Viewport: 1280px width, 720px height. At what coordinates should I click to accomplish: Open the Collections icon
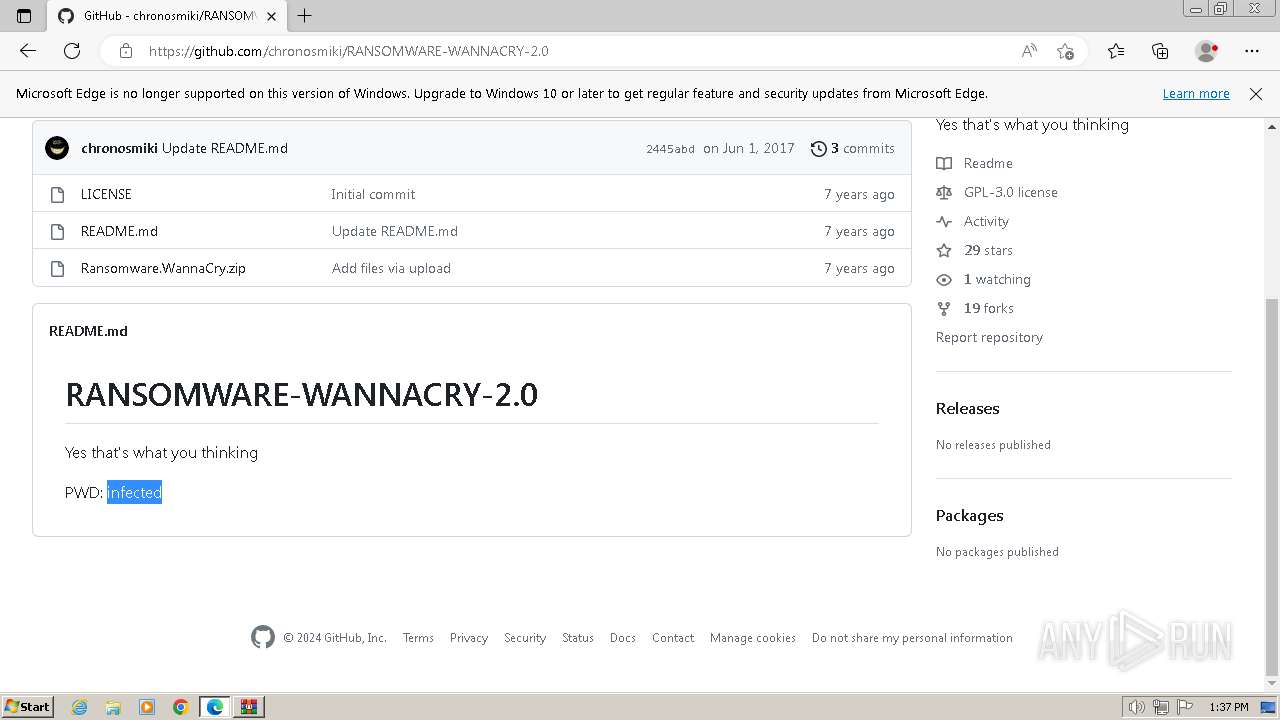(1160, 51)
